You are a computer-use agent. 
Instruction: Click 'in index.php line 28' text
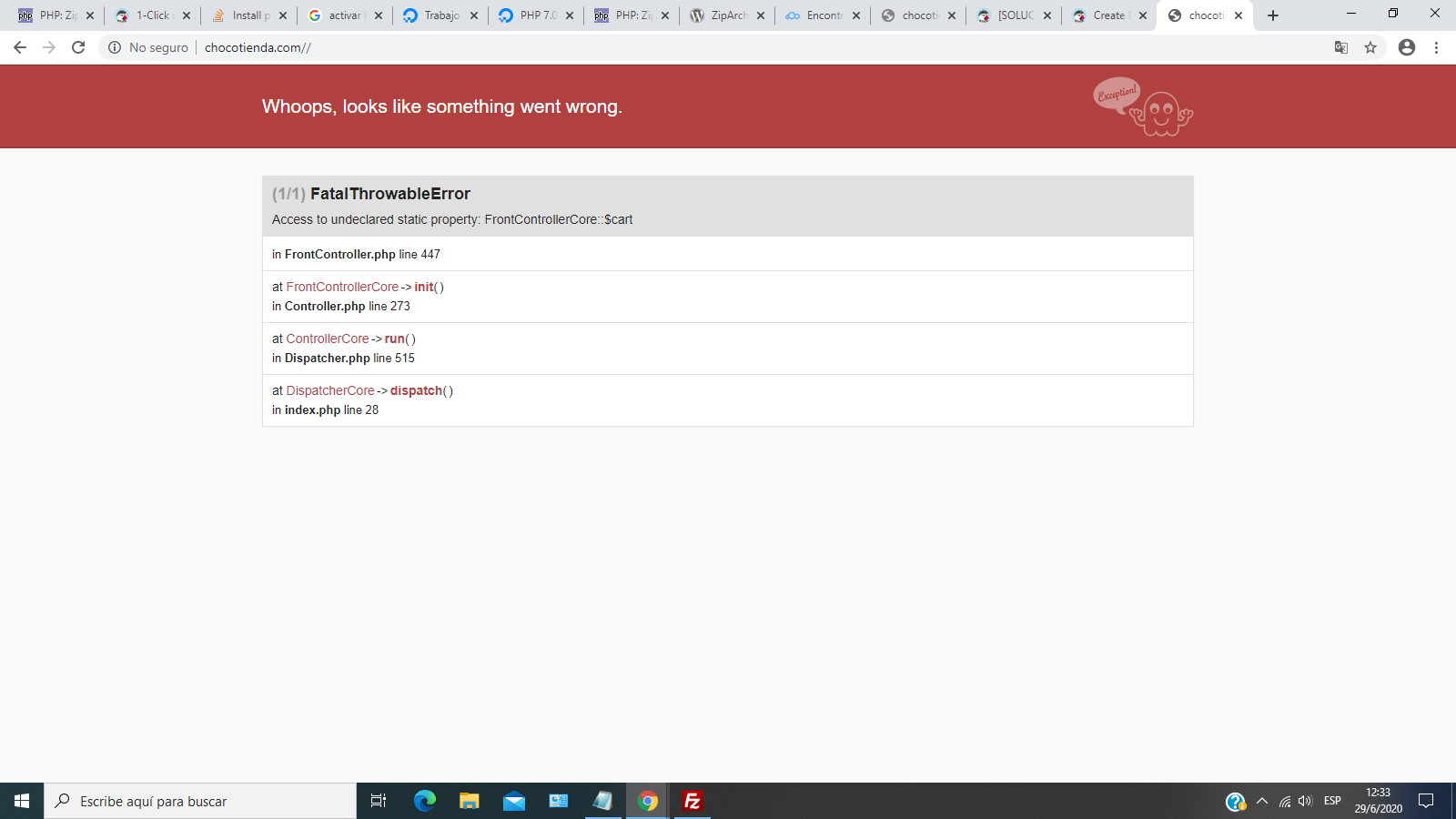pos(325,409)
